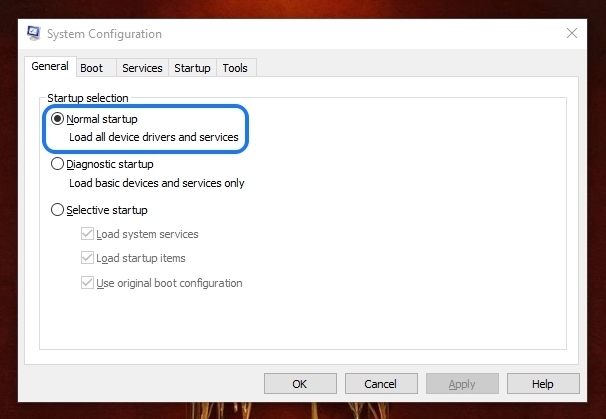Click the System Configuration title bar icon
Screen dimensions: 606x419
coord(34,33)
